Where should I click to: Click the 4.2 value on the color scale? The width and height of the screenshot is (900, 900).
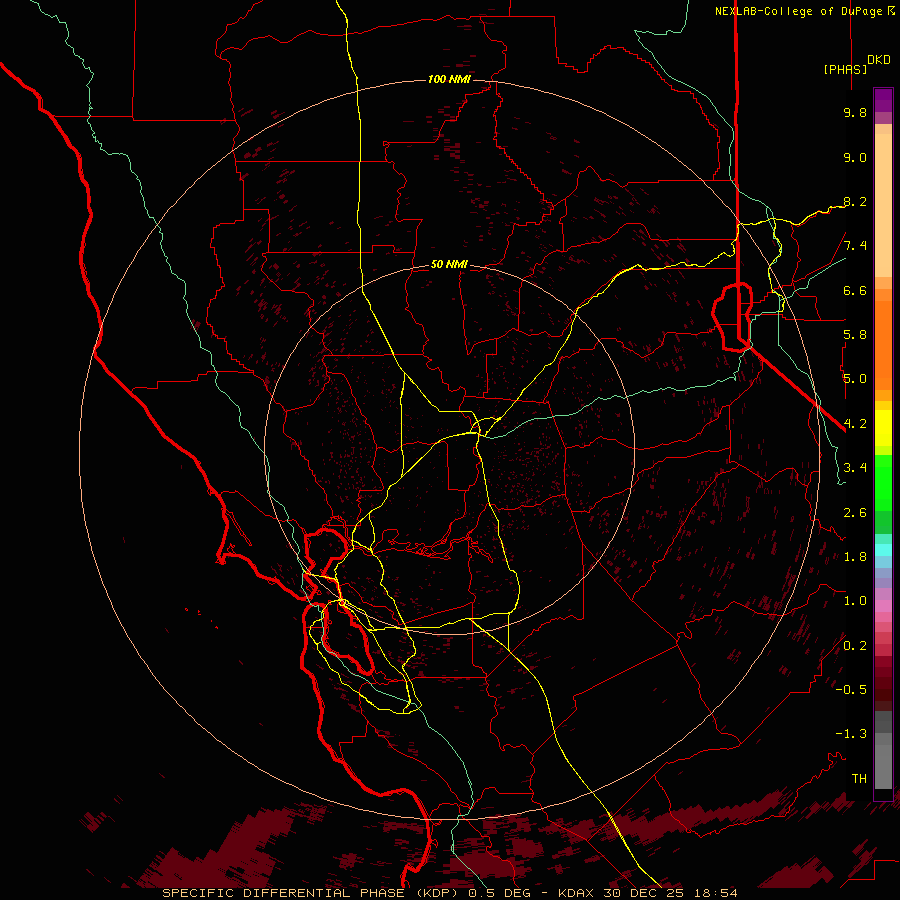(855, 424)
